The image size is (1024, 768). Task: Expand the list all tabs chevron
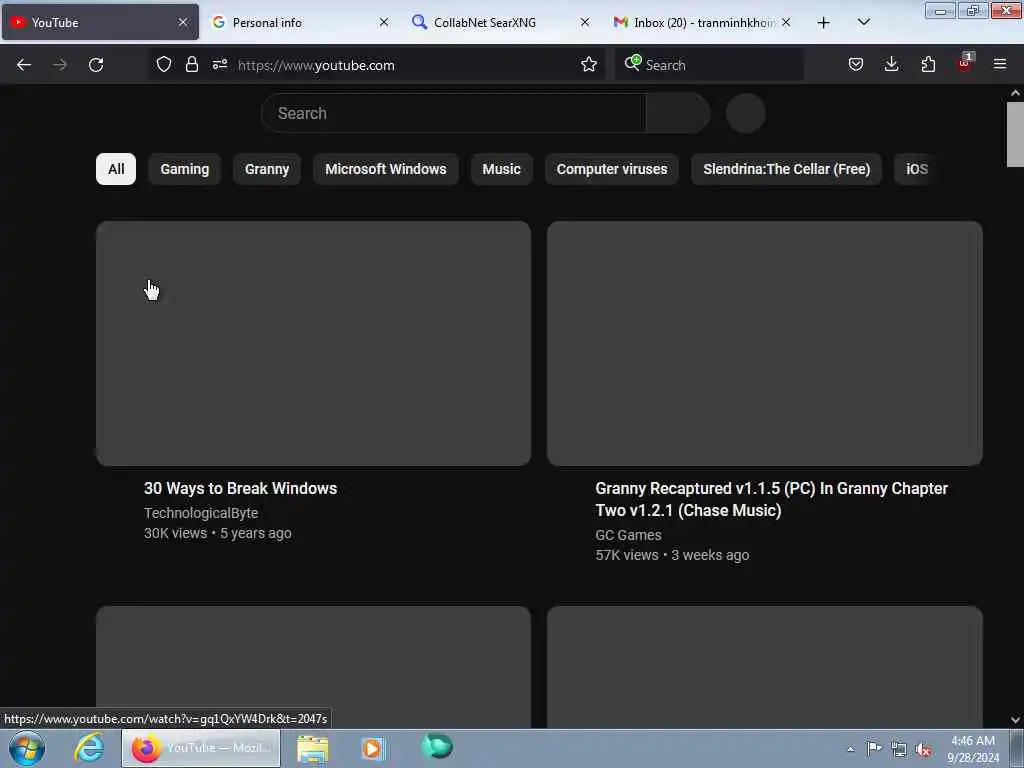pyautogui.click(x=863, y=22)
